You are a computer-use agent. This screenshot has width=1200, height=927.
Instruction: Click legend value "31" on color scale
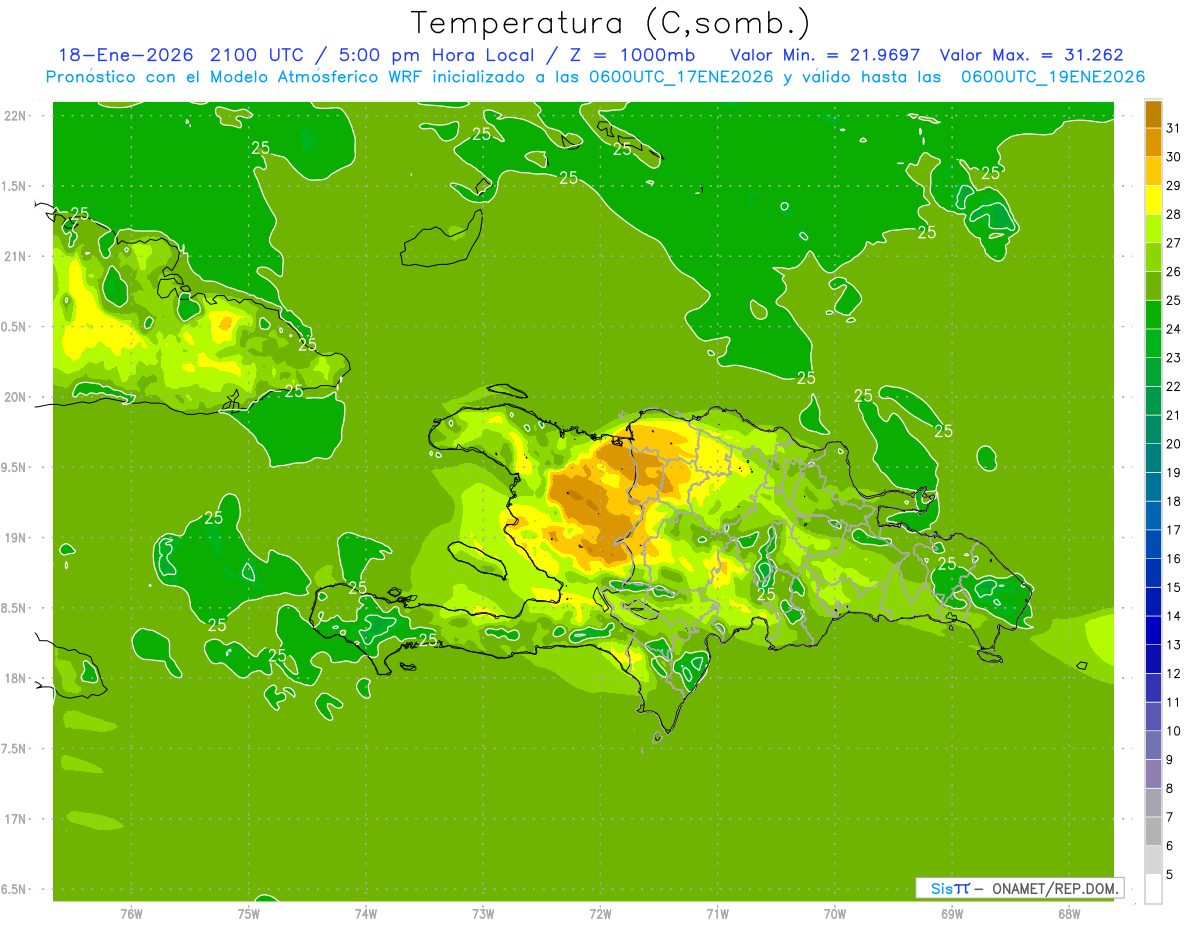click(1174, 128)
